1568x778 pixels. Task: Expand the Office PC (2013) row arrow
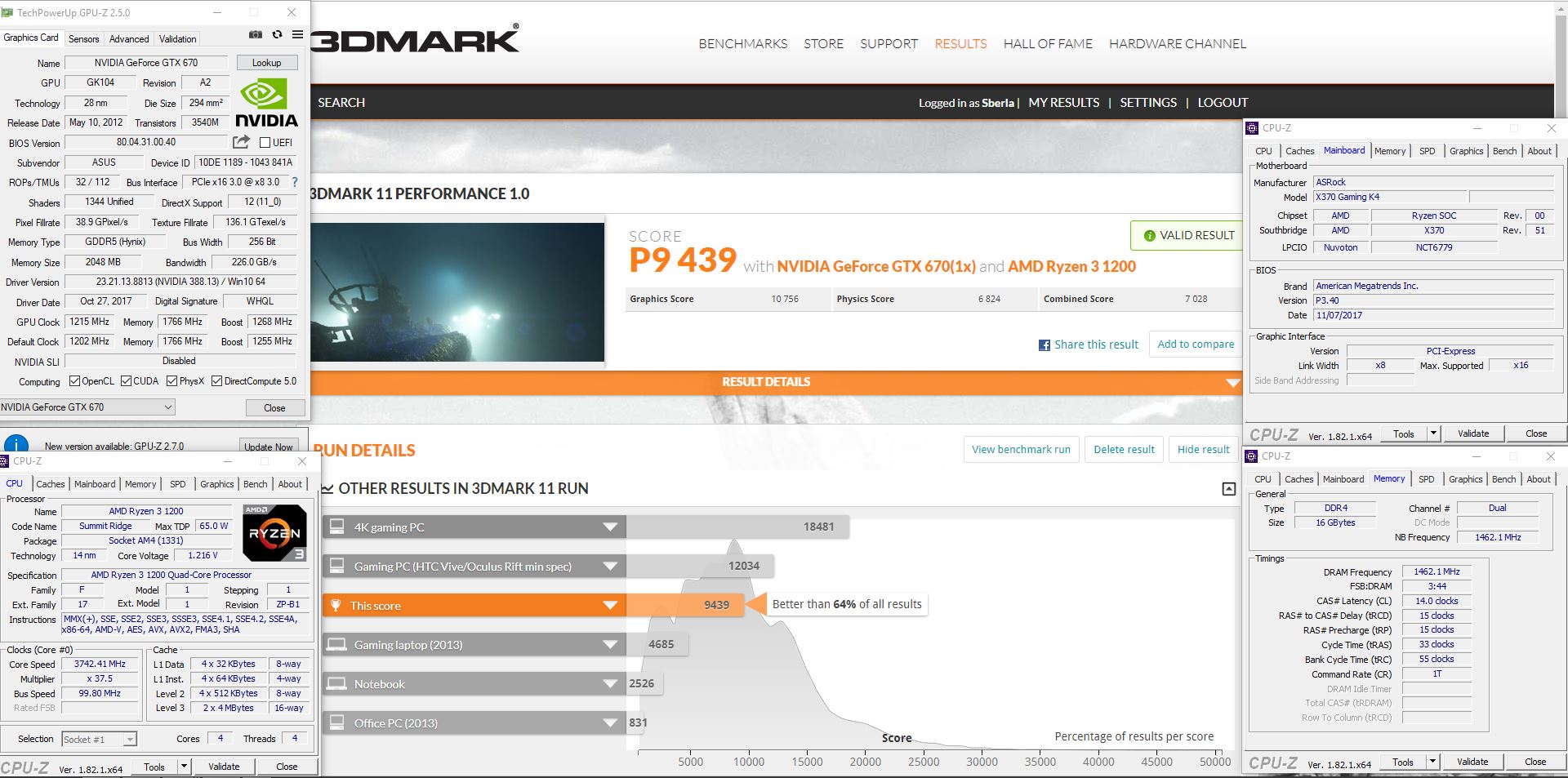pyautogui.click(x=610, y=723)
